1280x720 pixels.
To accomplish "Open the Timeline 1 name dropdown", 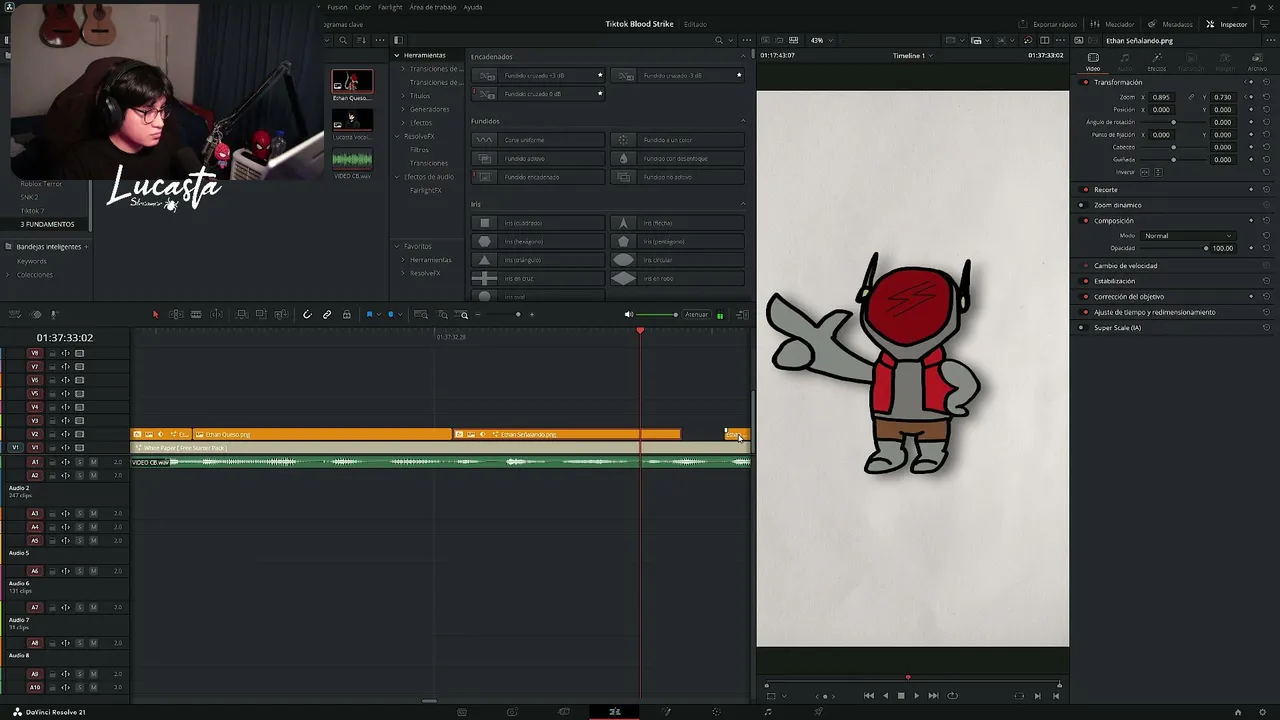I will click(912, 56).
